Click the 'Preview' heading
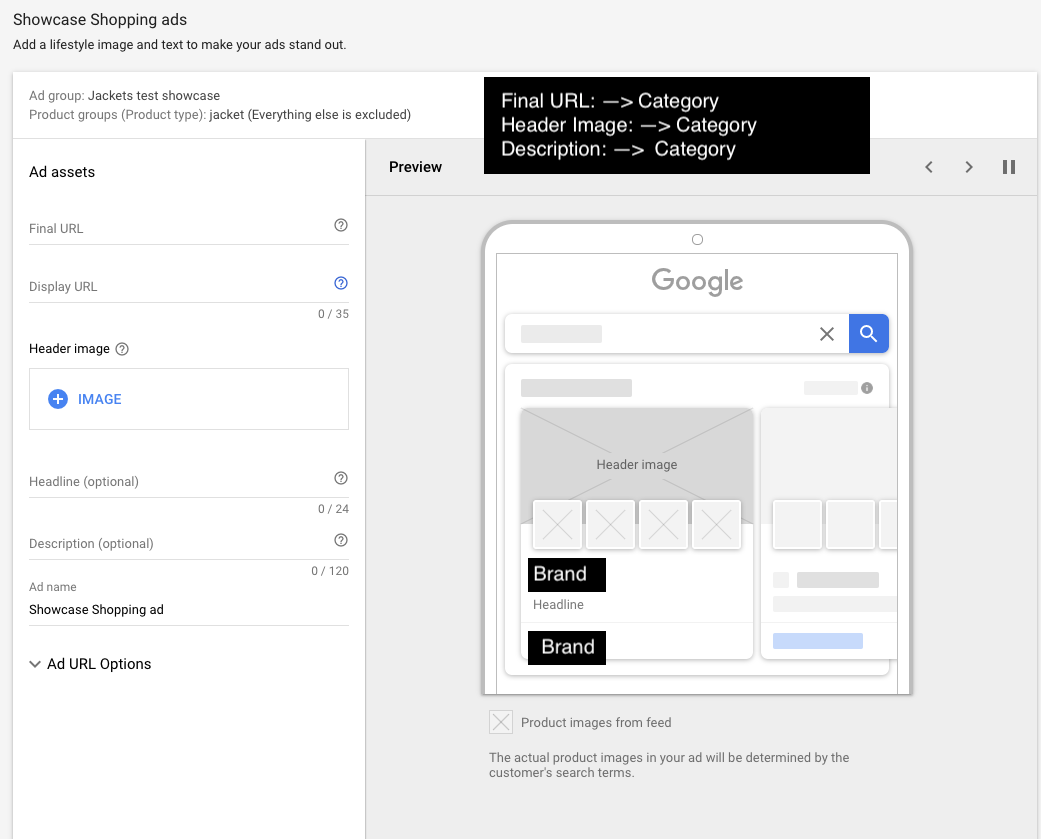 coord(416,167)
